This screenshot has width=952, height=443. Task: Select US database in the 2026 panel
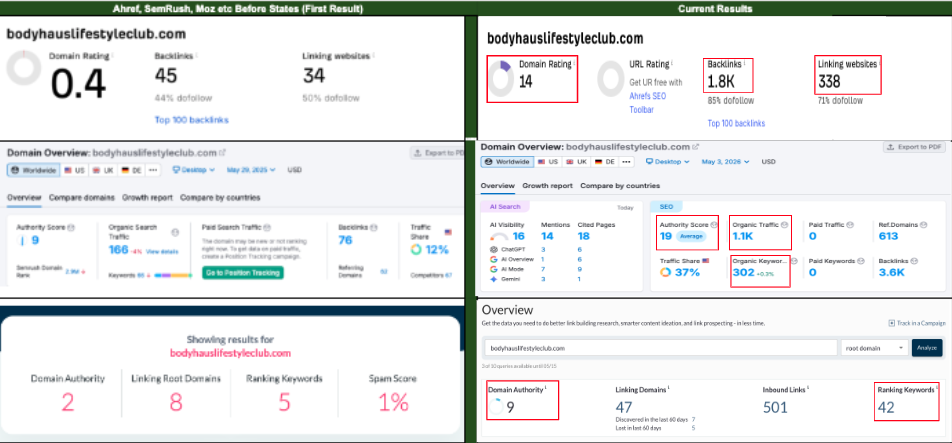click(x=548, y=162)
